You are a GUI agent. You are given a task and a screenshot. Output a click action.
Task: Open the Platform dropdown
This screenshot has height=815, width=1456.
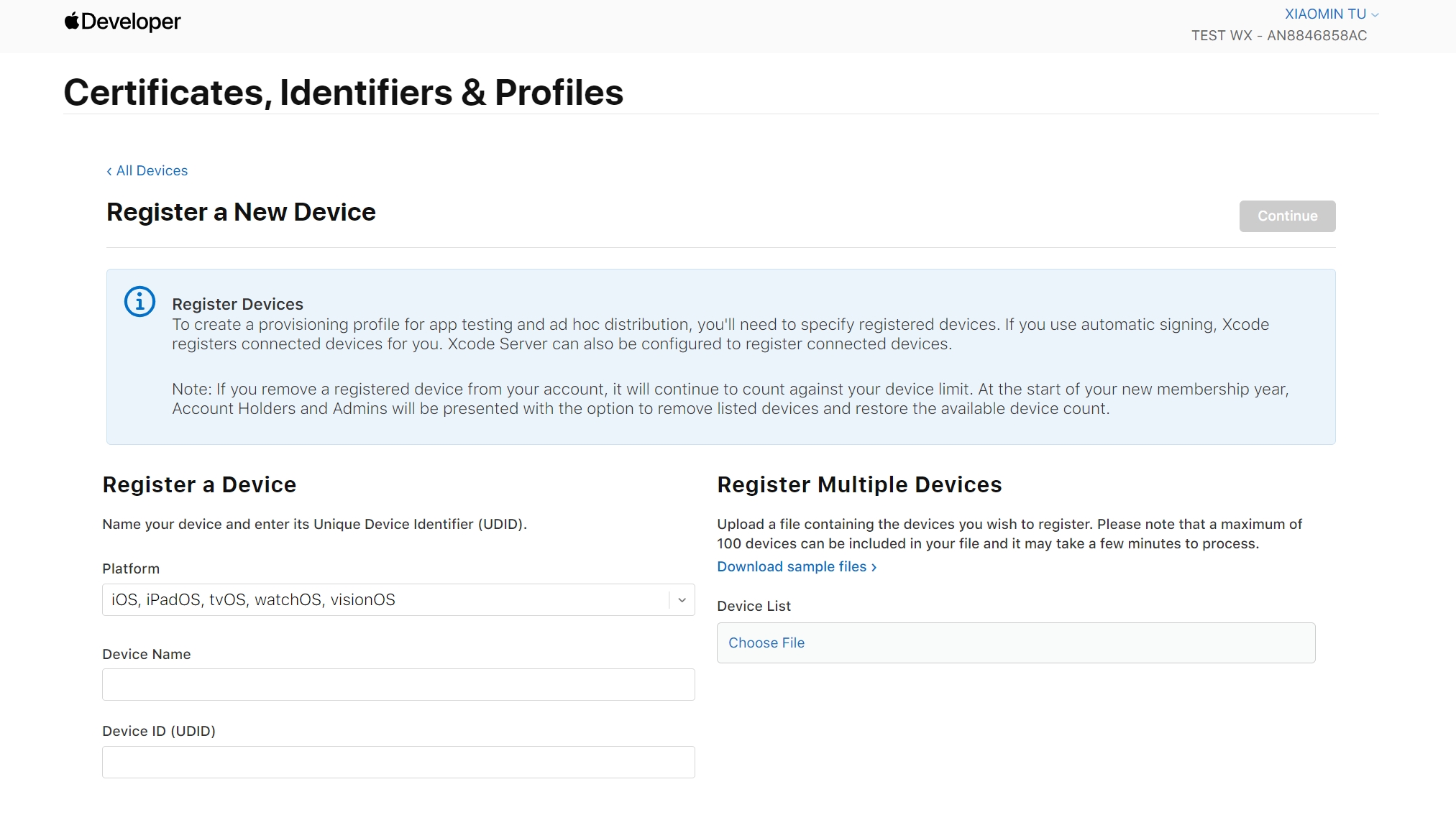pos(398,599)
